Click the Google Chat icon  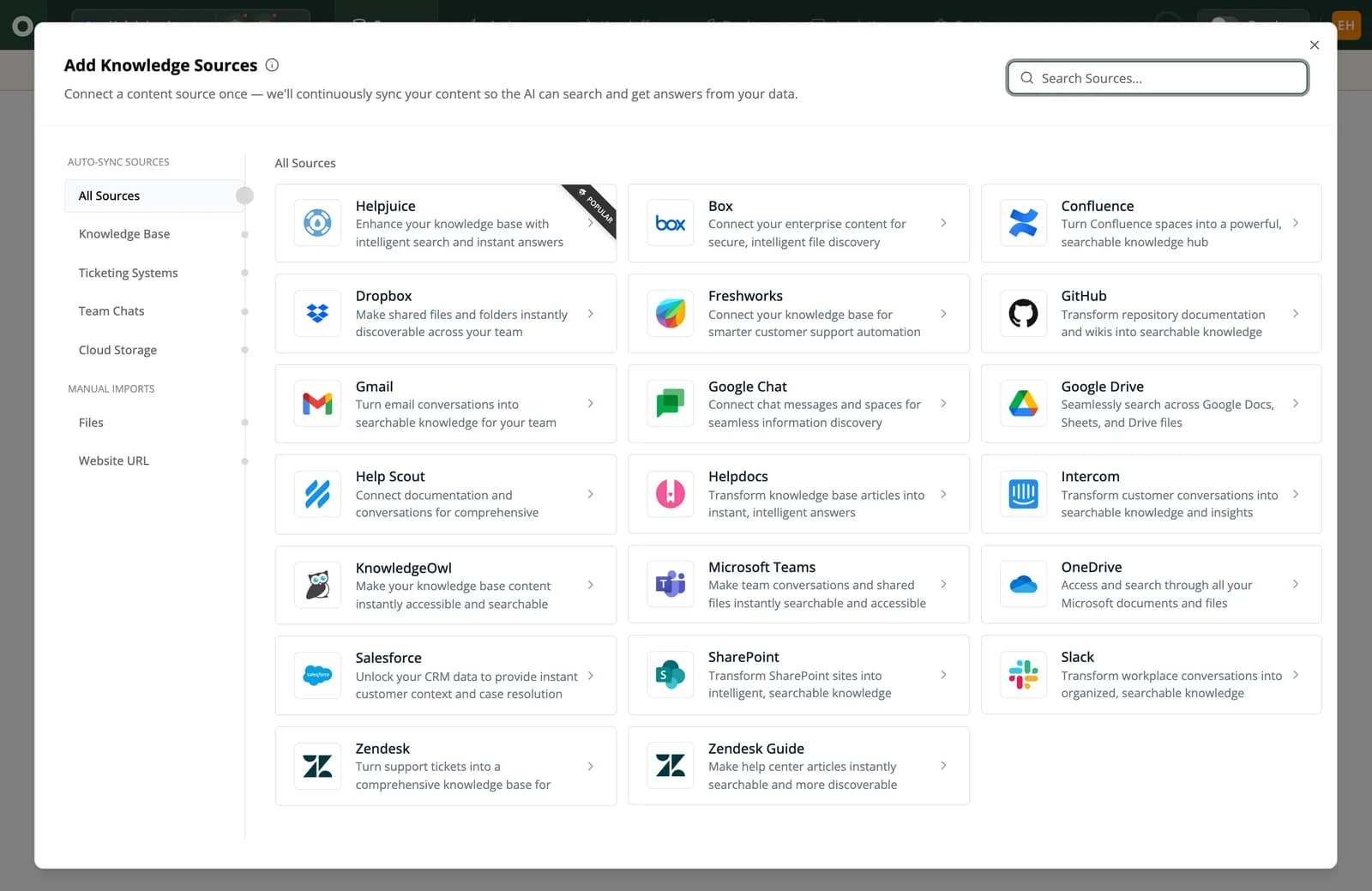(x=671, y=404)
